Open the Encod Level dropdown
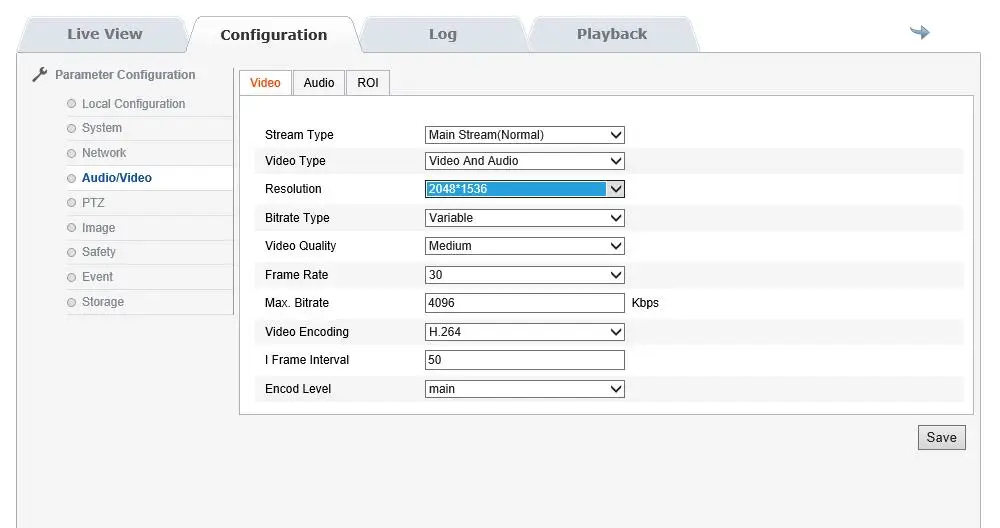The height and width of the screenshot is (528, 1000). click(524, 388)
